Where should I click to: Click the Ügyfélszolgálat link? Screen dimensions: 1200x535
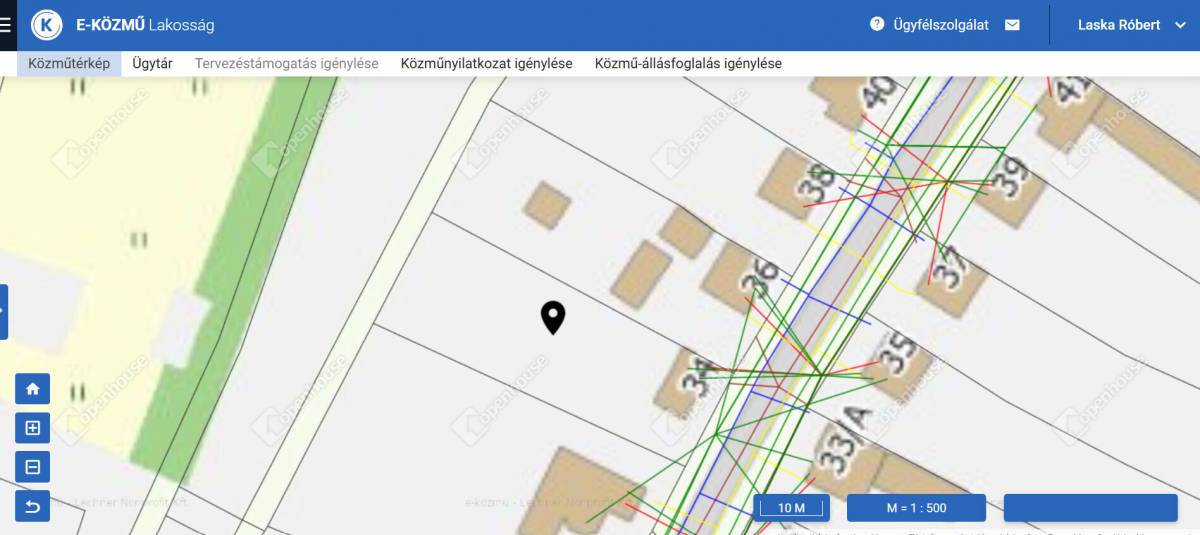click(941, 25)
